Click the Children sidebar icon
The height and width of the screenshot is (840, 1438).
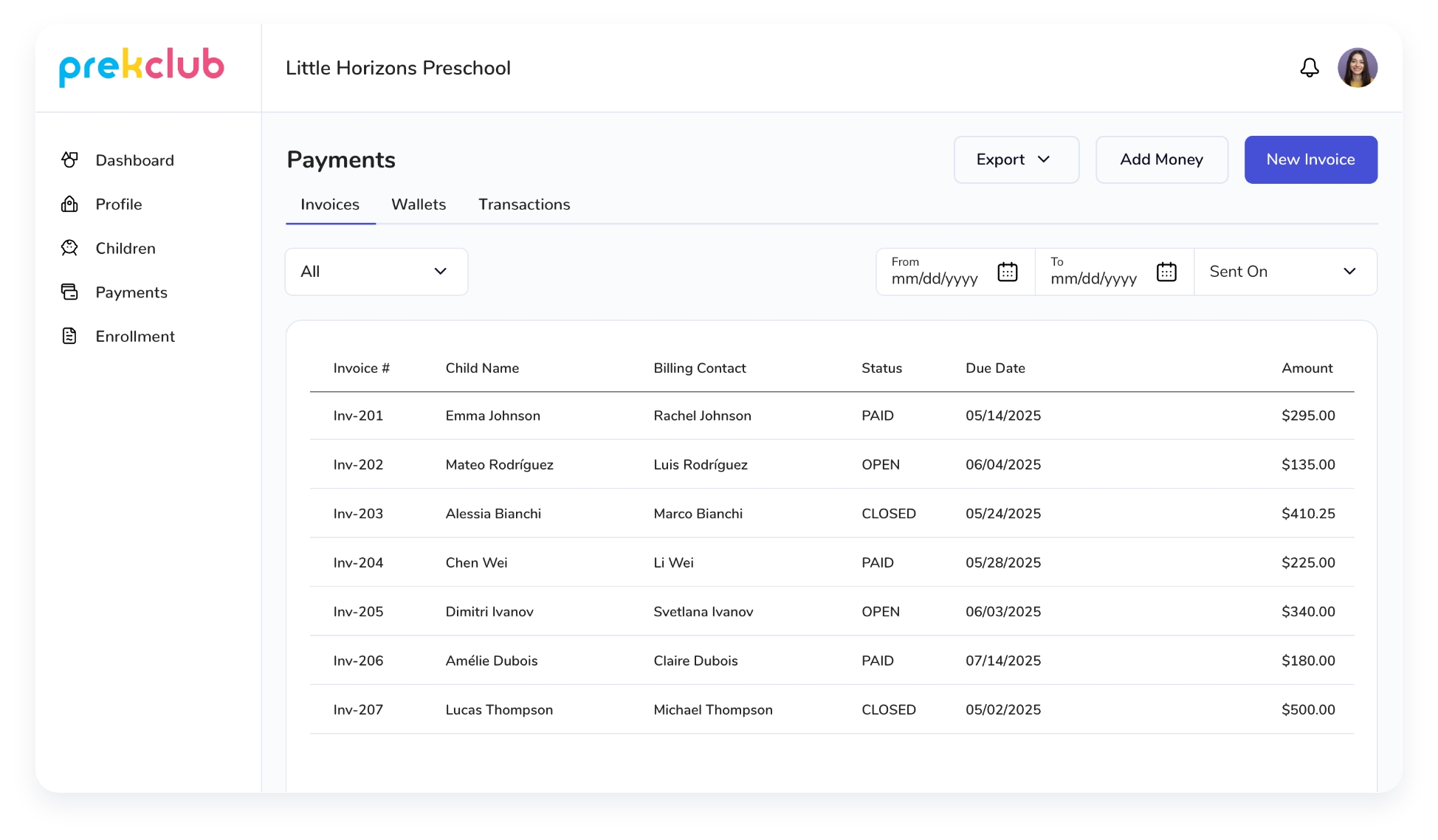point(69,248)
